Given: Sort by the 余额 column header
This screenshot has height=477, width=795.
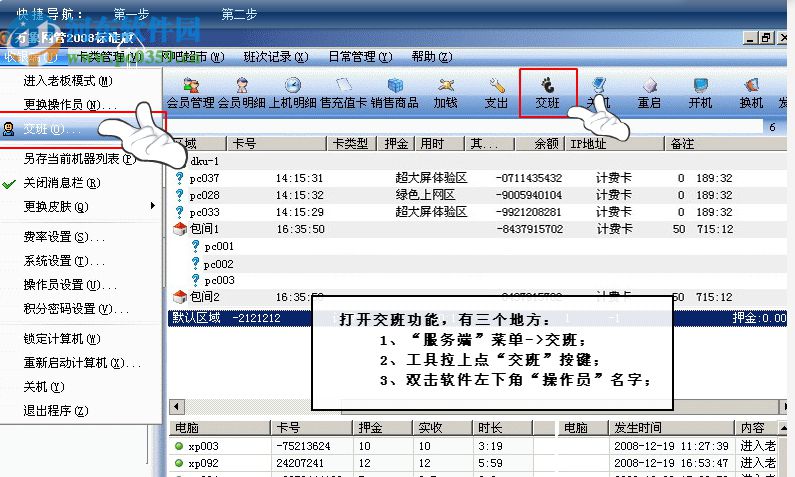Looking at the screenshot, I should [x=540, y=144].
